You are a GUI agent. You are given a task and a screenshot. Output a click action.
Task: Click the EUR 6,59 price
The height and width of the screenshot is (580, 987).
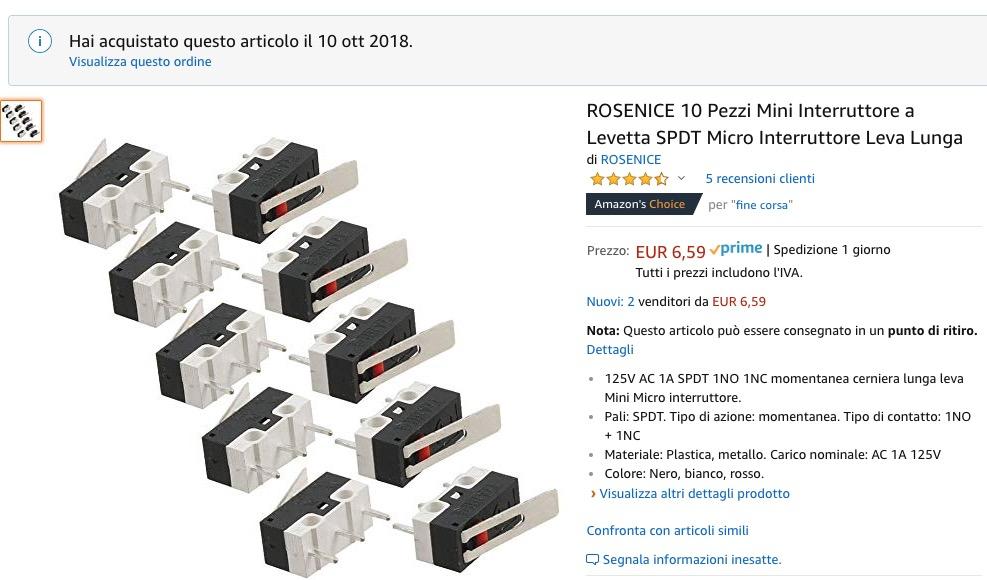[670, 251]
